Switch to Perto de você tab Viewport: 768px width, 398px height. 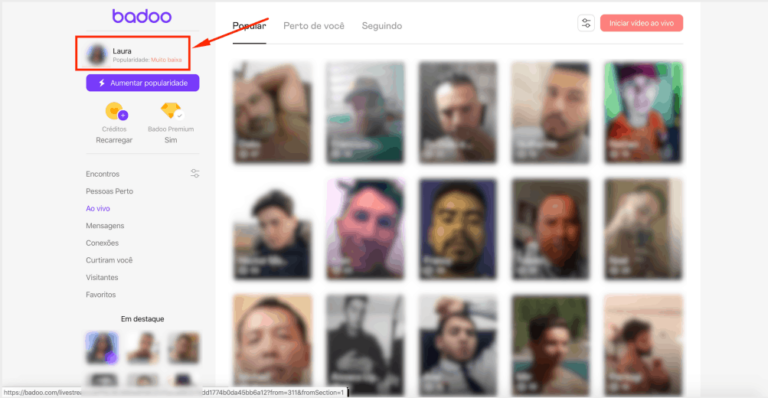pos(313,26)
